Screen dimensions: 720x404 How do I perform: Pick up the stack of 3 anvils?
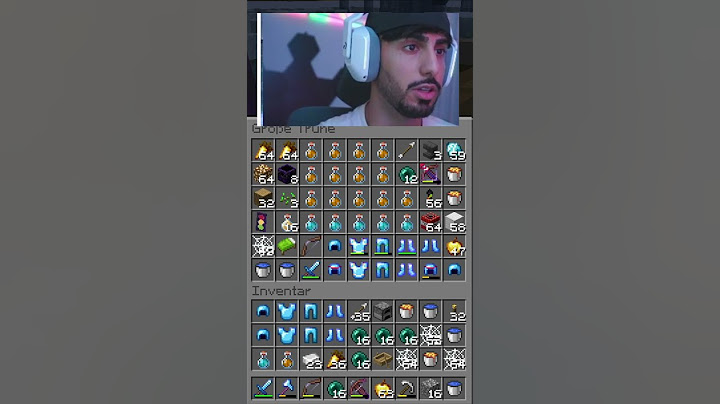tap(430, 151)
